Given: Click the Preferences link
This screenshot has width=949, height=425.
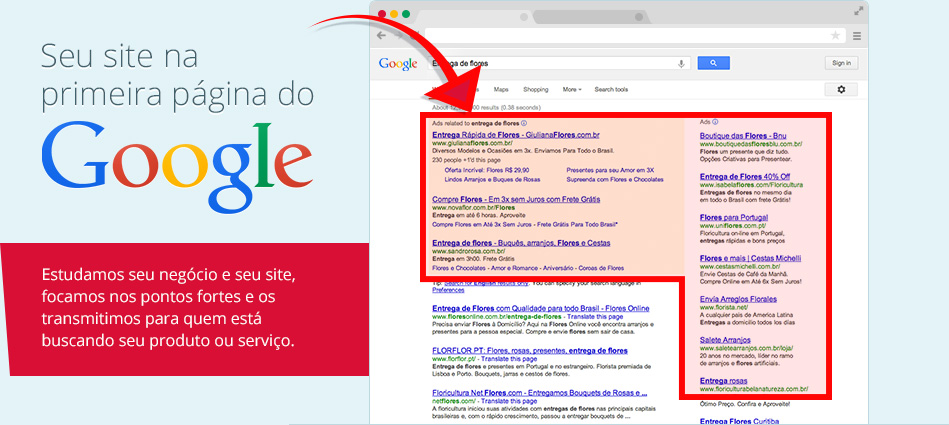Looking at the screenshot, I should tap(448, 290).
